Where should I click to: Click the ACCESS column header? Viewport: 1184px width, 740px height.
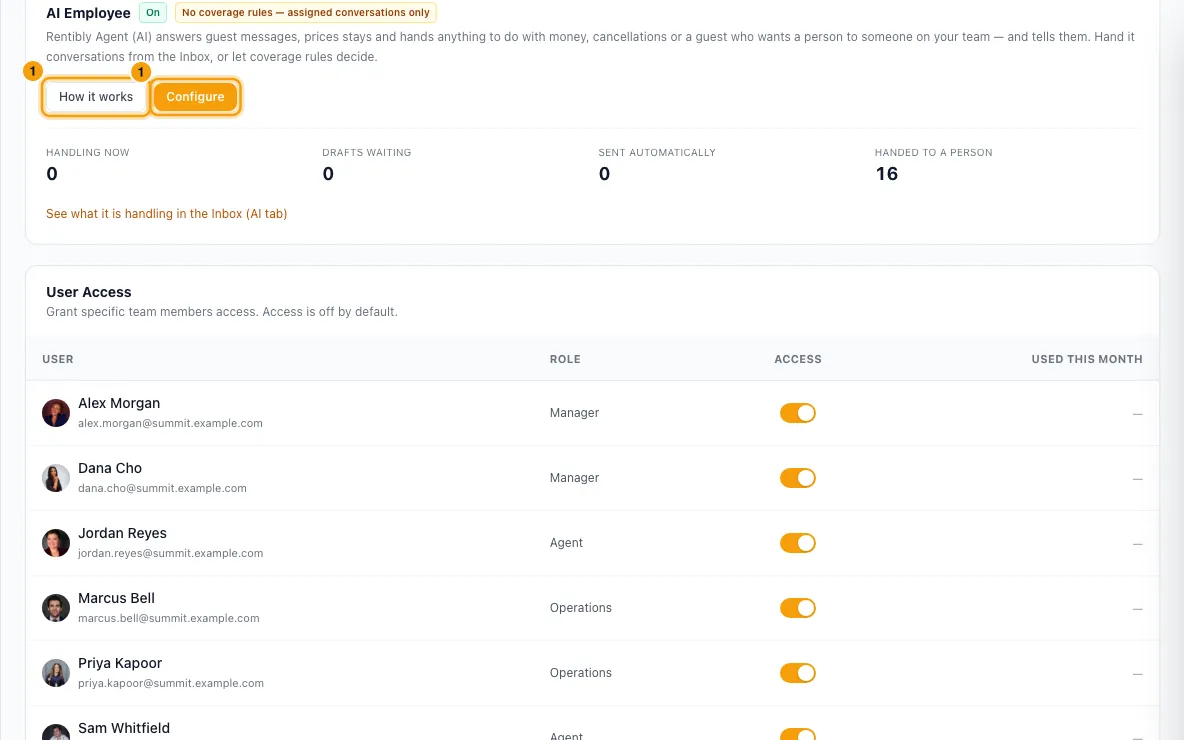click(x=797, y=359)
